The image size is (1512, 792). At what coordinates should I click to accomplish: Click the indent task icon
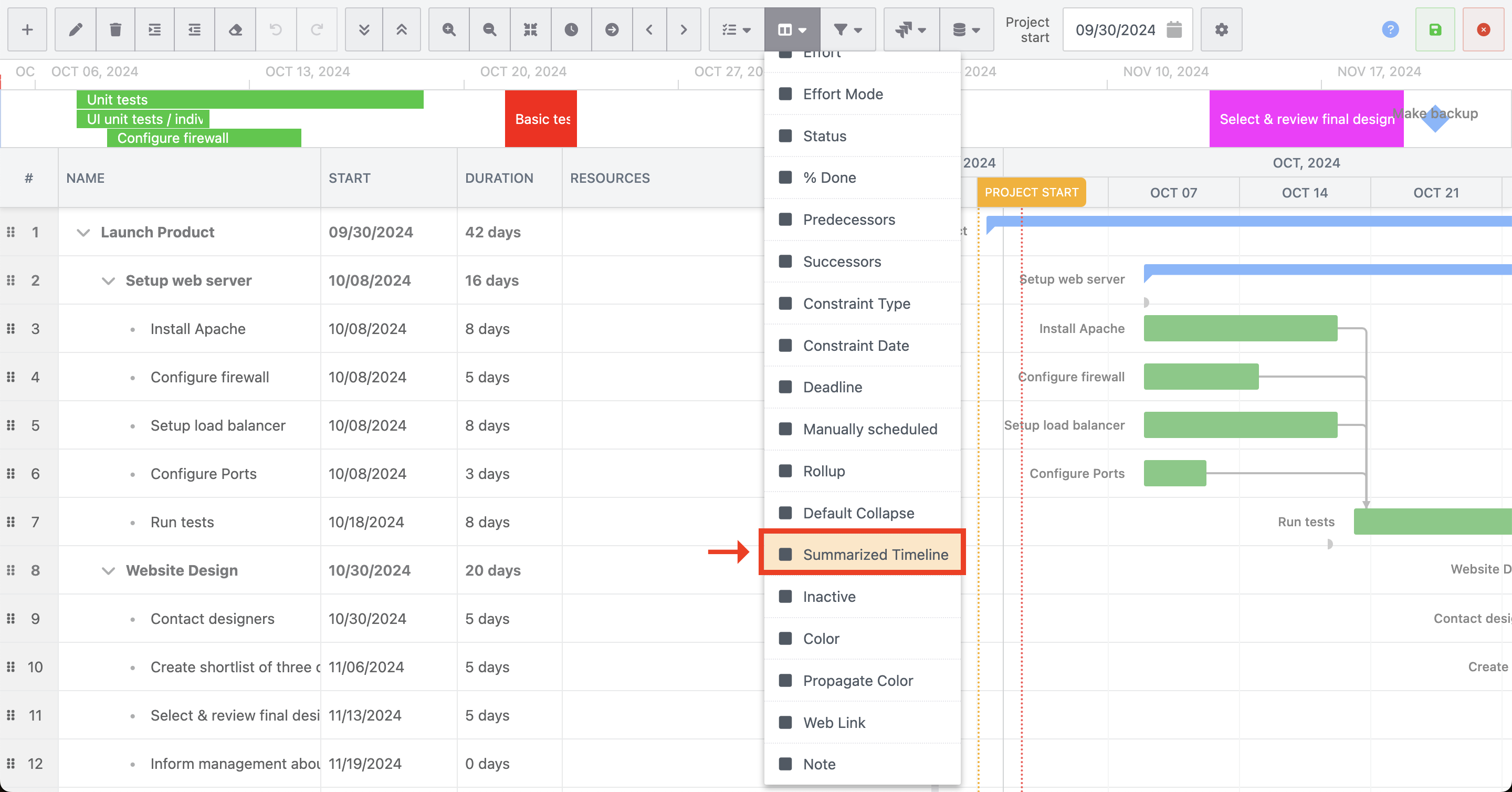(x=155, y=29)
